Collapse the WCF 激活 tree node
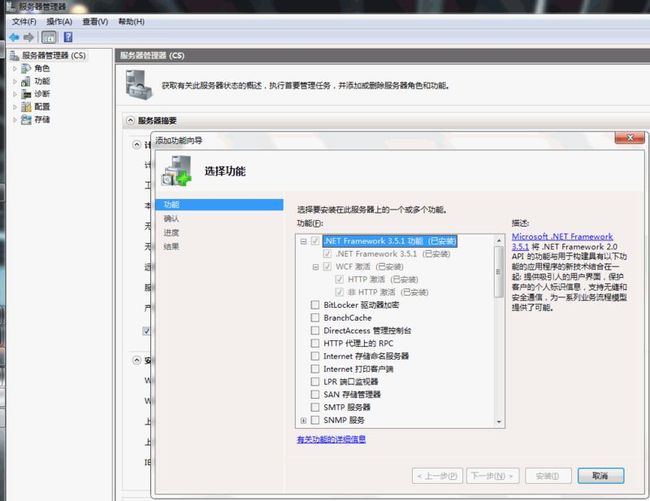Screen dimensions: 650x501 point(315,267)
